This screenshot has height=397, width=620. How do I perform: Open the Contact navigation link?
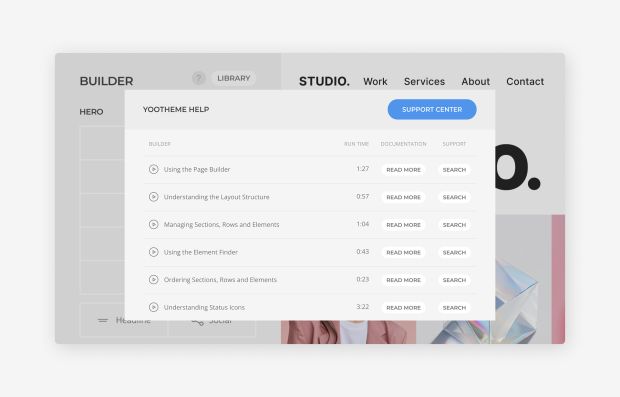(x=525, y=81)
